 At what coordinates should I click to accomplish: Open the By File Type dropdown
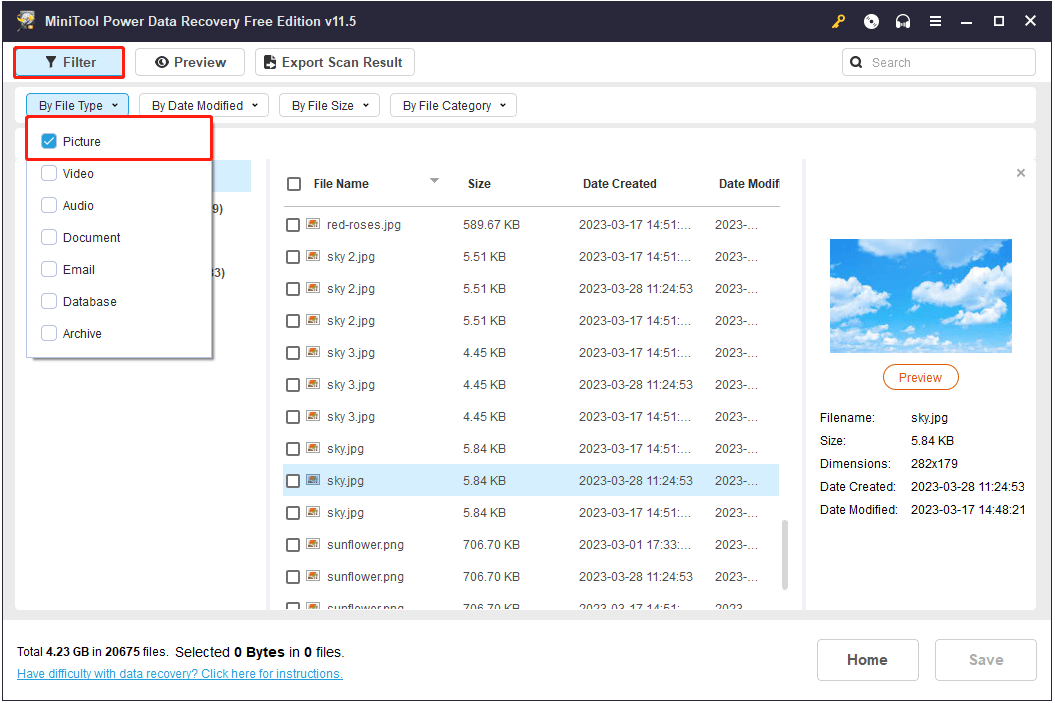click(77, 106)
